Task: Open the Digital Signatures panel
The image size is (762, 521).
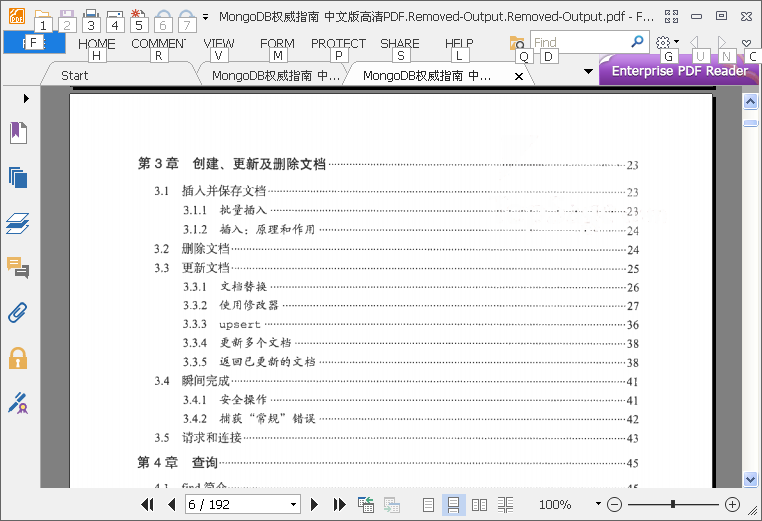Action: click(x=18, y=403)
